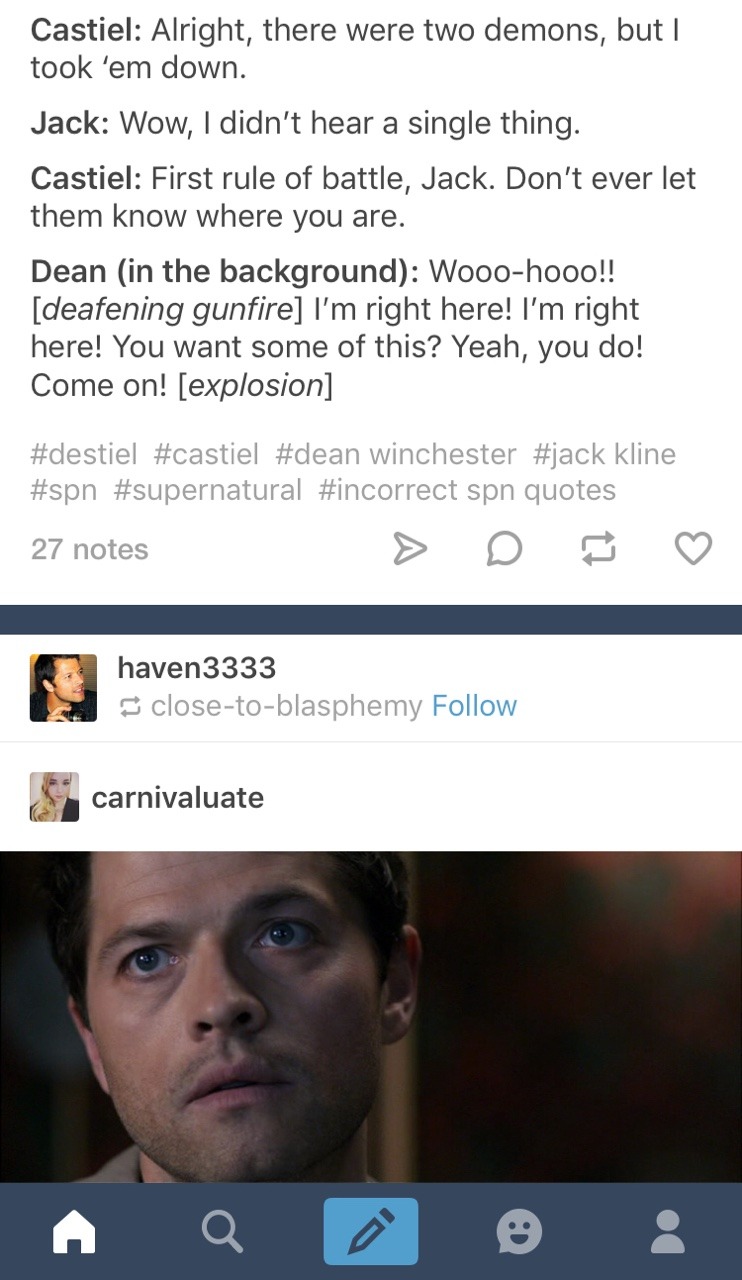This screenshot has height=1280, width=742.
Task: Open carnivaluate's blog name
Action: pyautogui.click(x=178, y=797)
